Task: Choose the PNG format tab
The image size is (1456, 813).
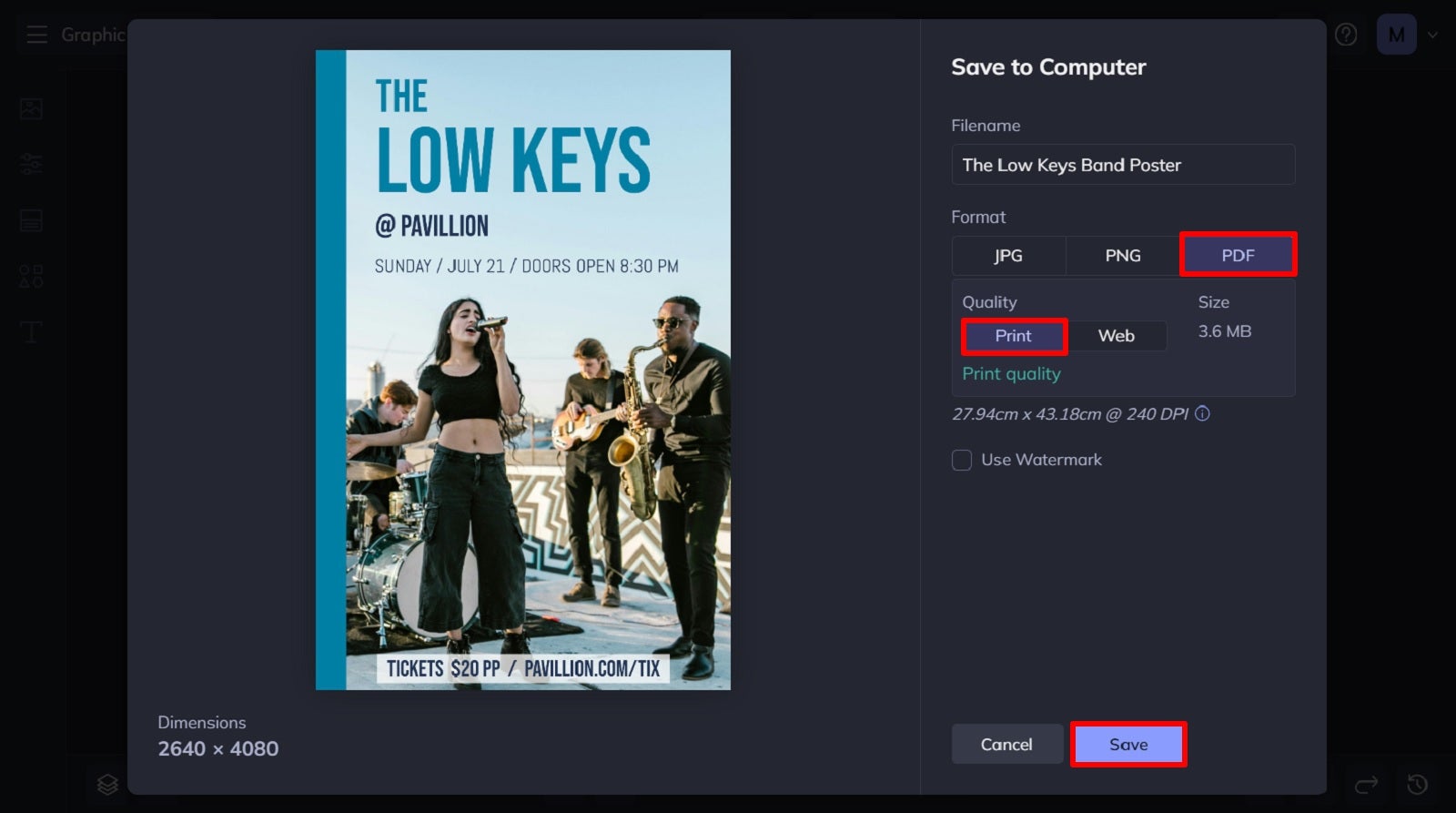Action: pos(1123,256)
